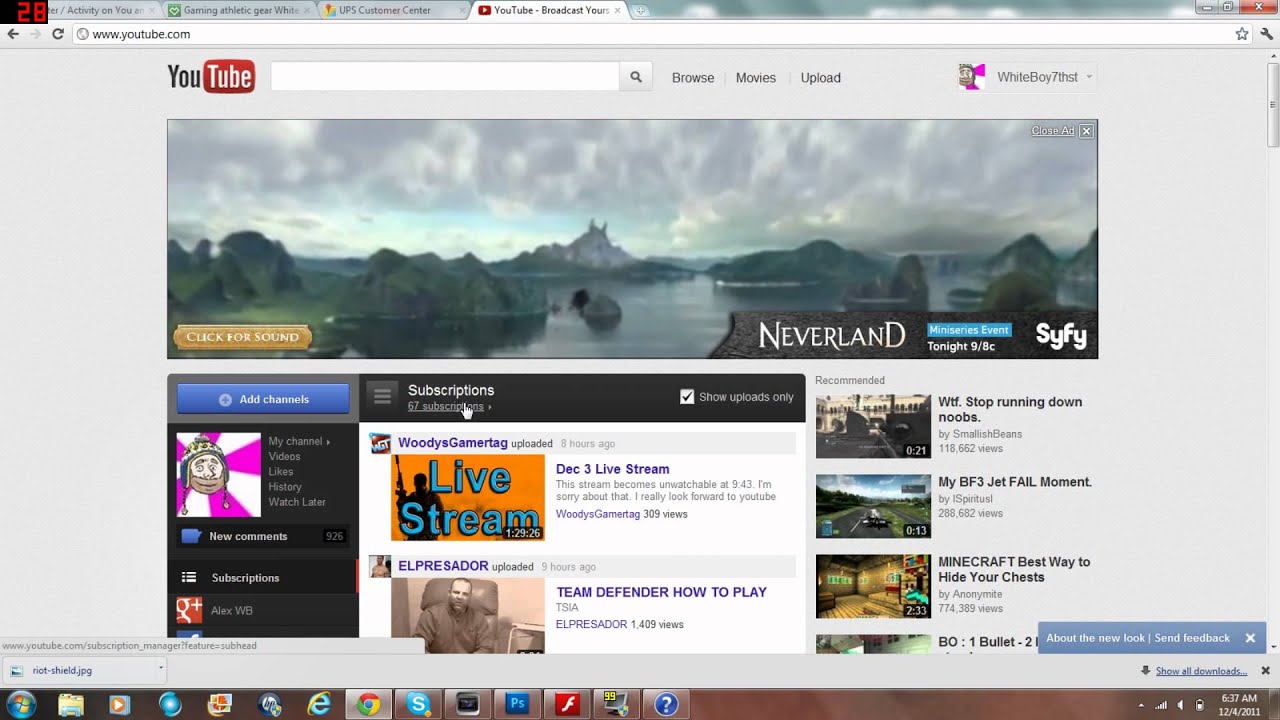Screen dimensions: 1280x720
Task: Close the downloads bar
Action: pyautogui.click(x=1265, y=671)
